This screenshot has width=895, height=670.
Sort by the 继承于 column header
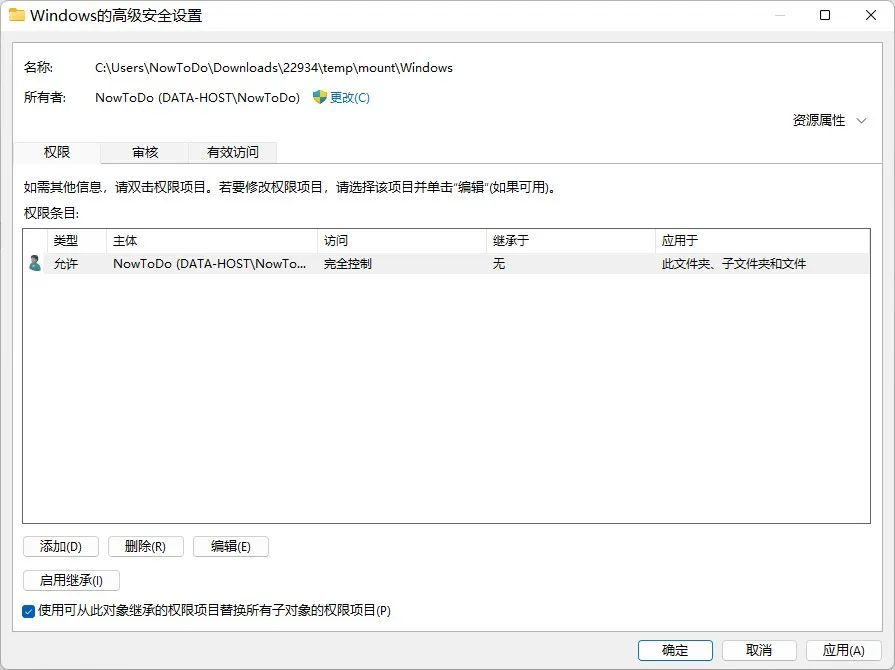point(571,241)
